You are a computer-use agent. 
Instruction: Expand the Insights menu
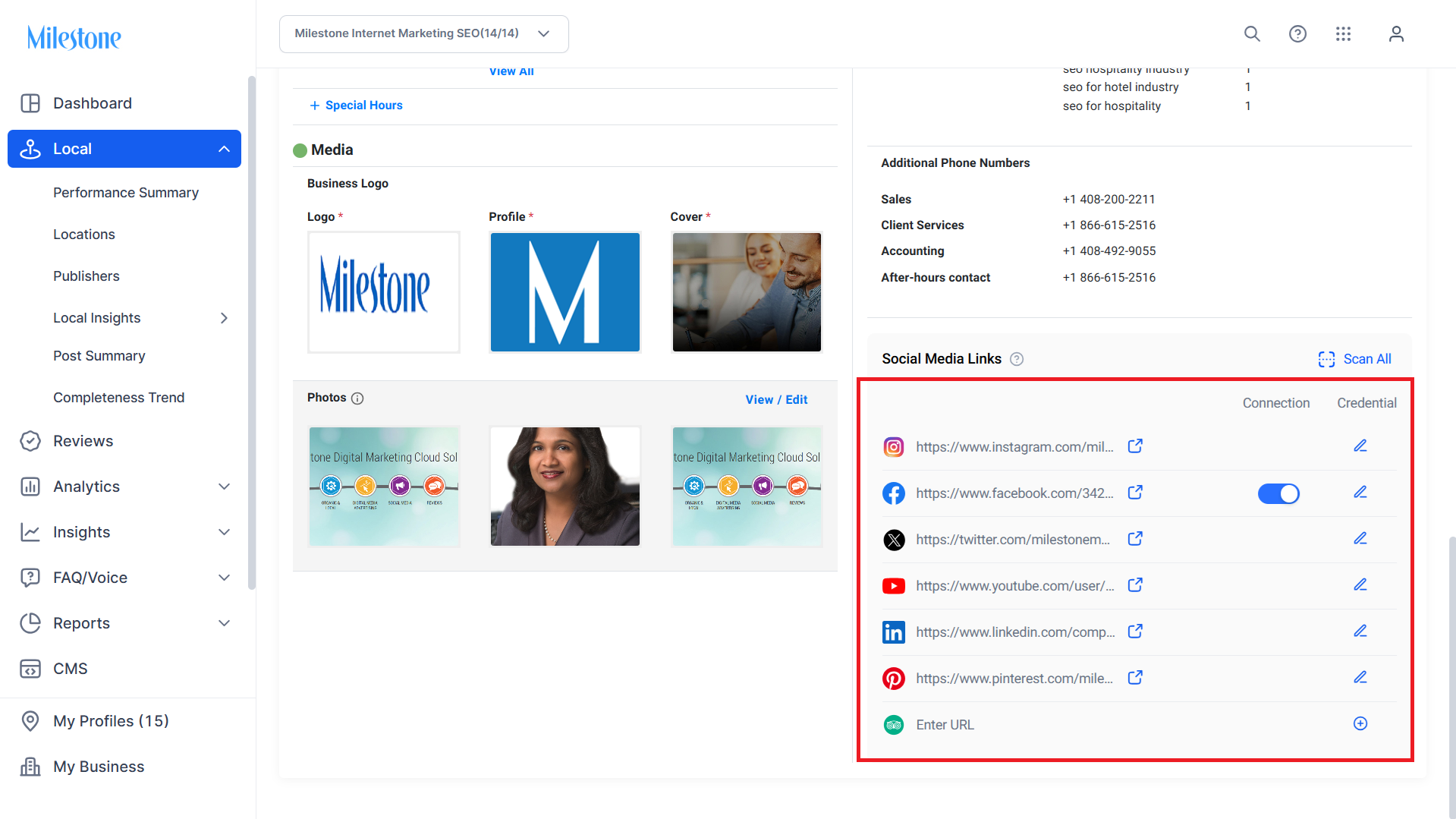224,532
